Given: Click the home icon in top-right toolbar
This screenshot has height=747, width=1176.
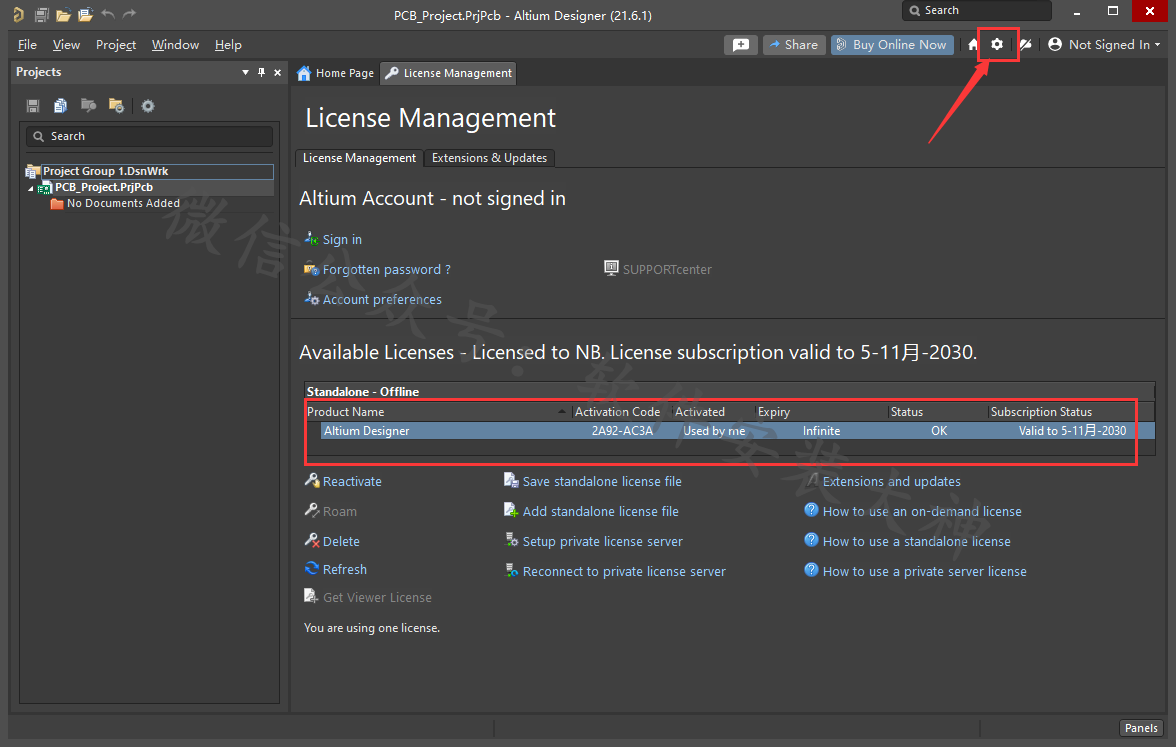Looking at the screenshot, I should [x=973, y=45].
